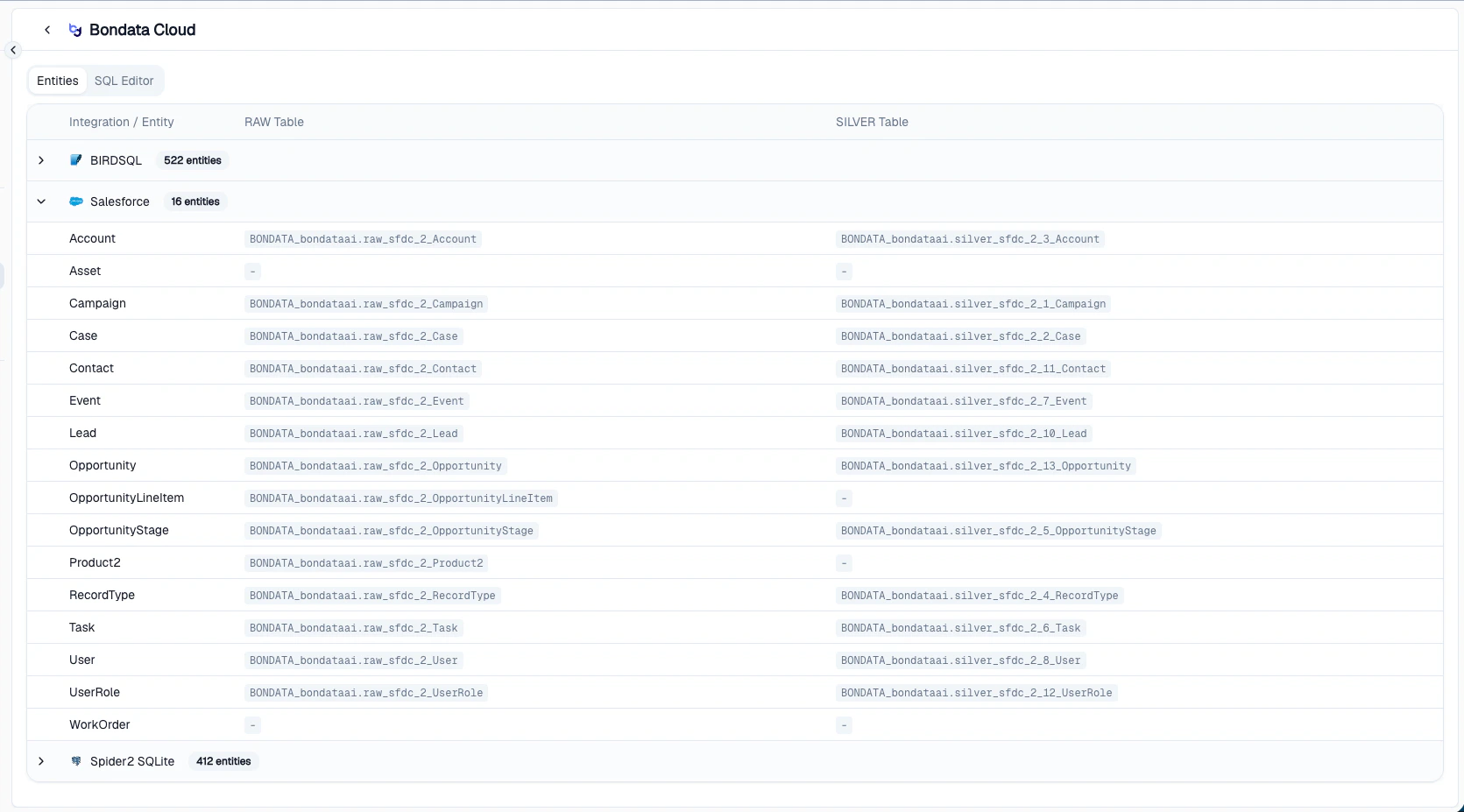Click the silver_sfdc_2_12_UserRole table name
Image resolution: width=1464 pixels, height=812 pixels.
[x=977, y=693]
